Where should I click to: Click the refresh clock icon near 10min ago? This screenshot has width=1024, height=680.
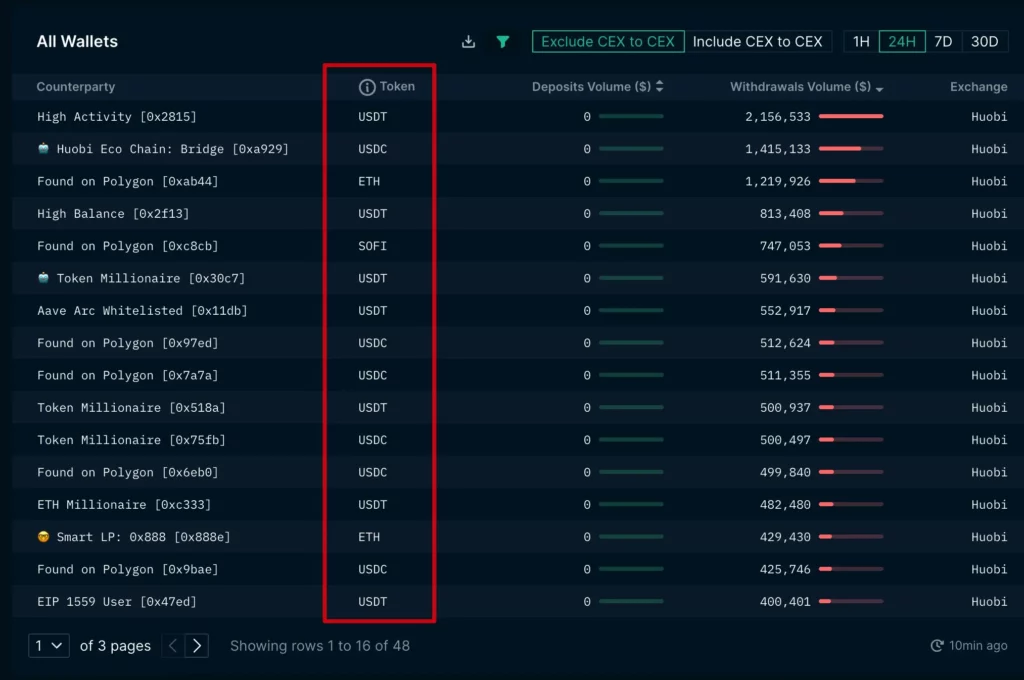[x=936, y=645]
